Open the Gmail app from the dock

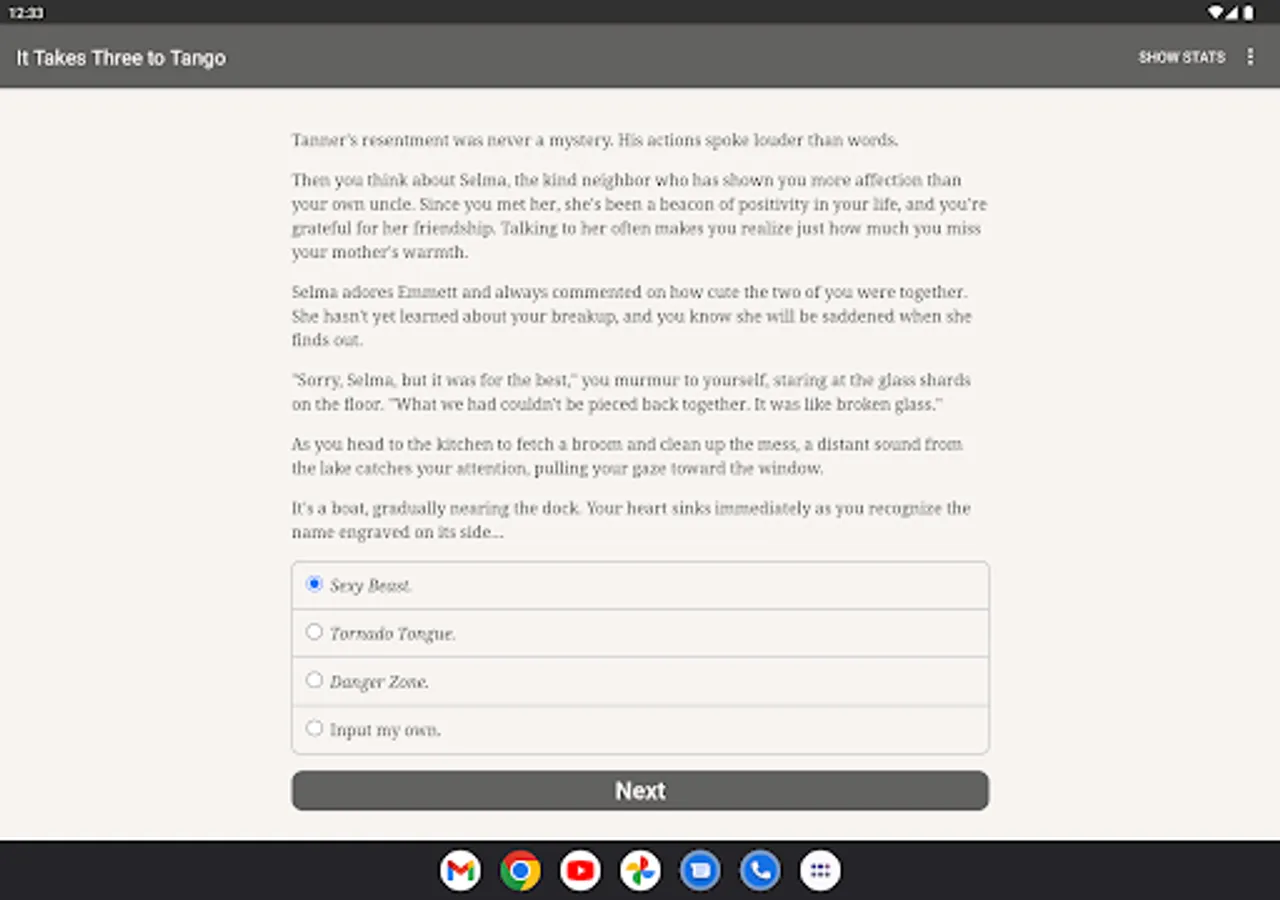click(460, 870)
